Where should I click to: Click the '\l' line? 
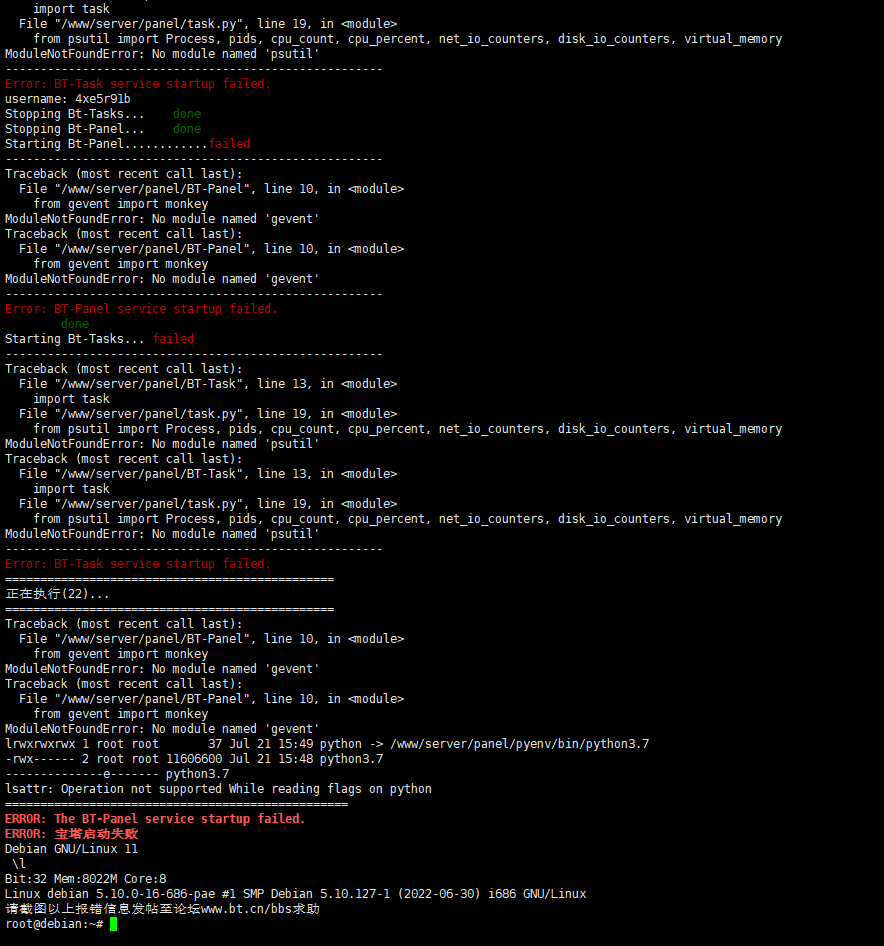point(19,864)
